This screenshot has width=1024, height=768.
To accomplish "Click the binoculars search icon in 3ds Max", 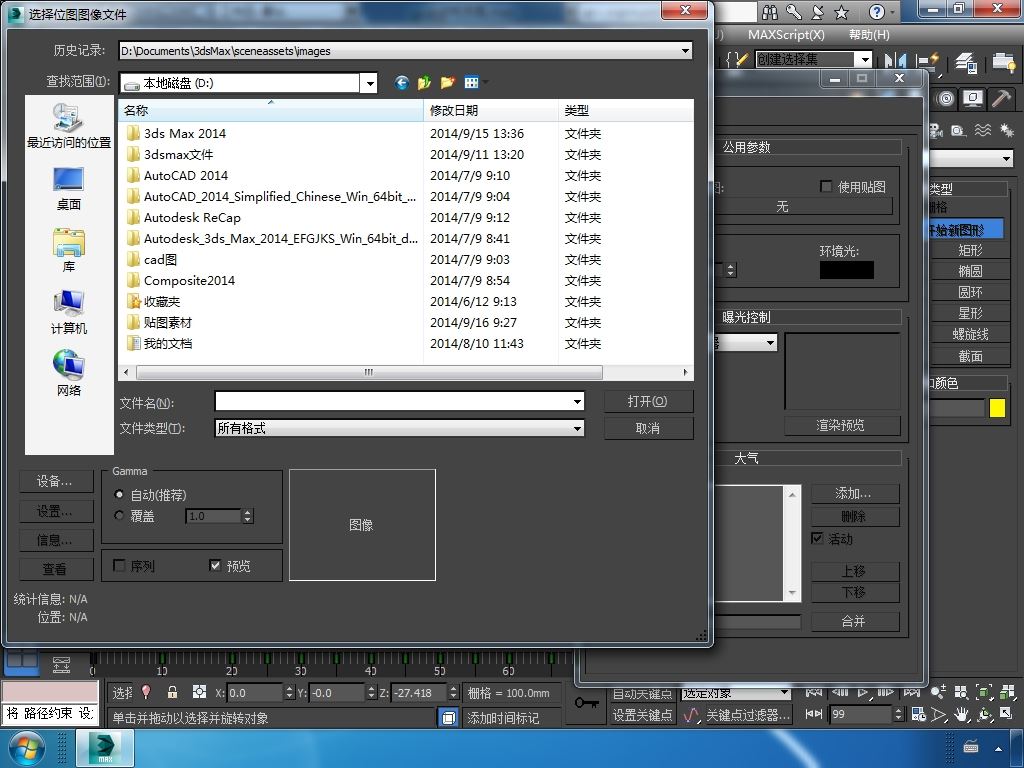I will 770,12.
